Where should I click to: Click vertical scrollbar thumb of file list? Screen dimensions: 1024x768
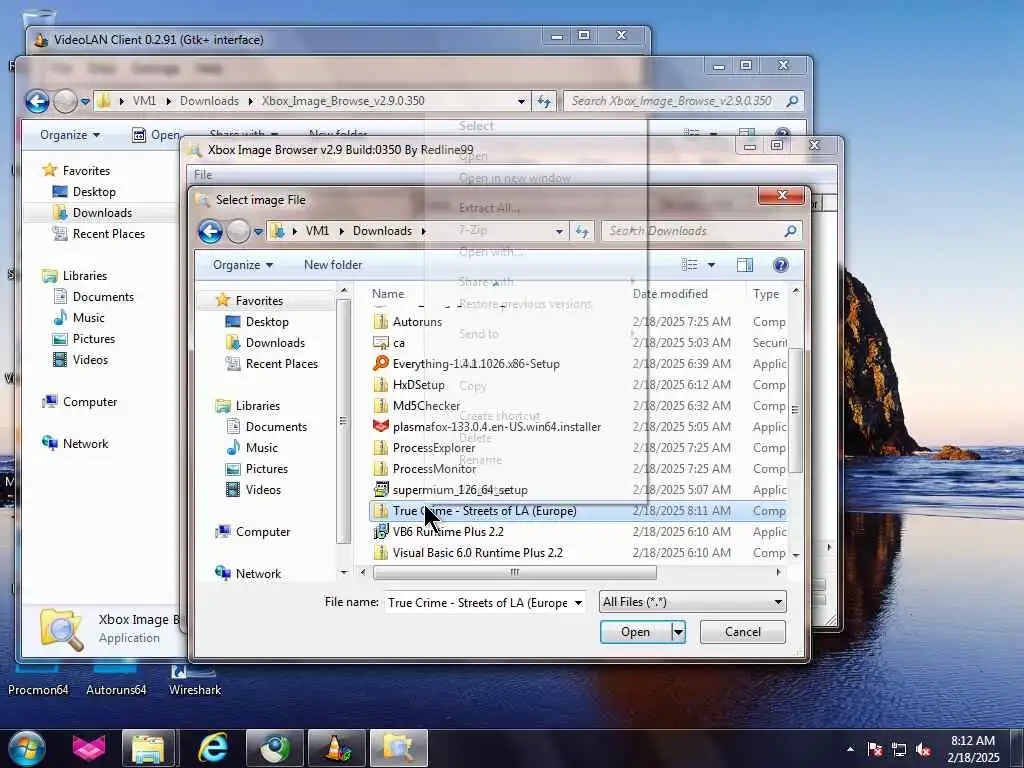[x=795, y=409]
